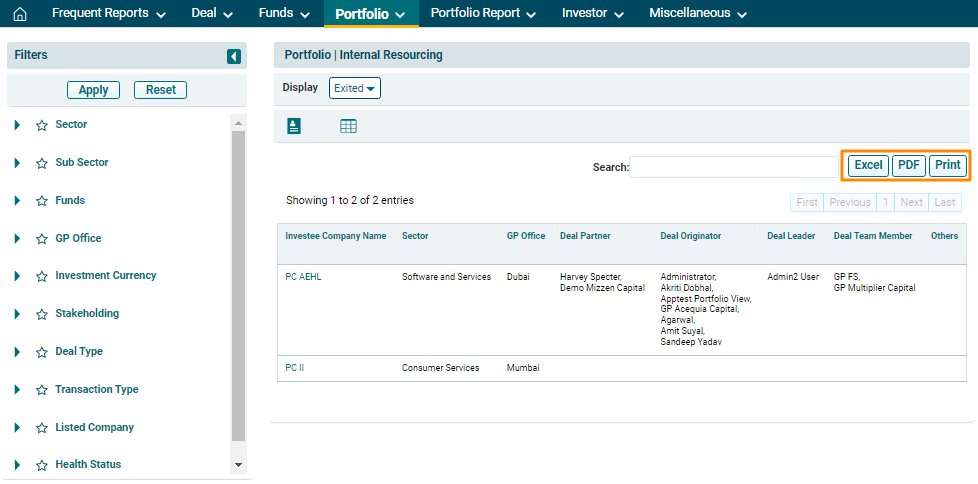
Task: Open the Frequent Reports menu
Action: (107, 13)
